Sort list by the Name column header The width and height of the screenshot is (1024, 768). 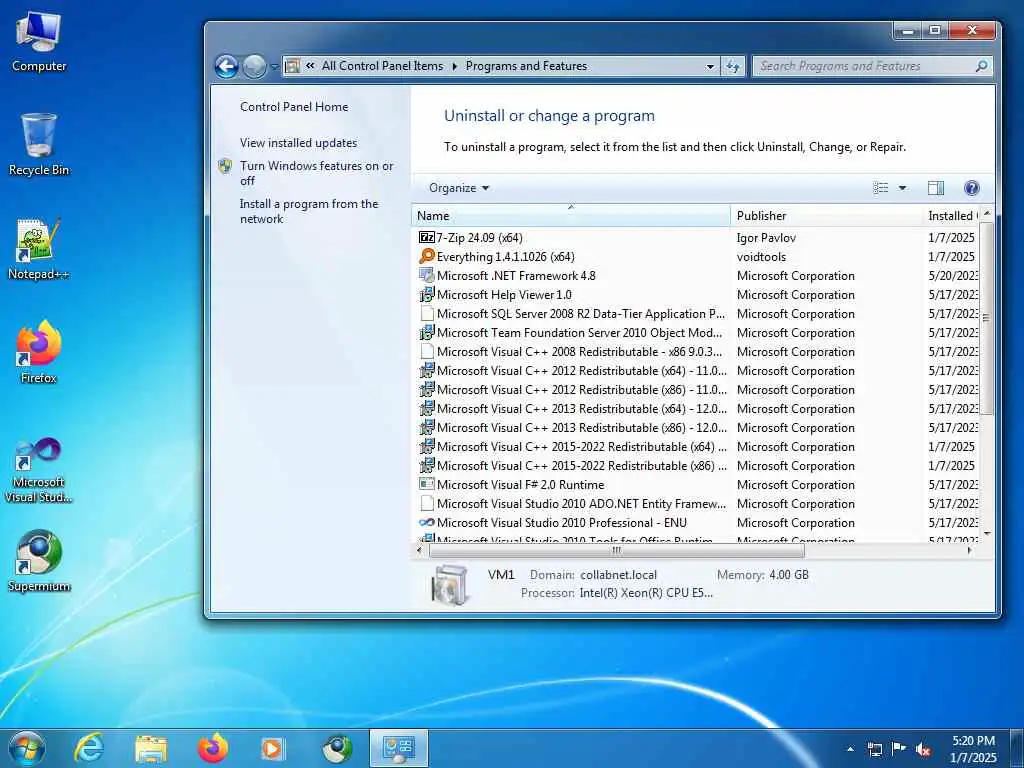571,216
